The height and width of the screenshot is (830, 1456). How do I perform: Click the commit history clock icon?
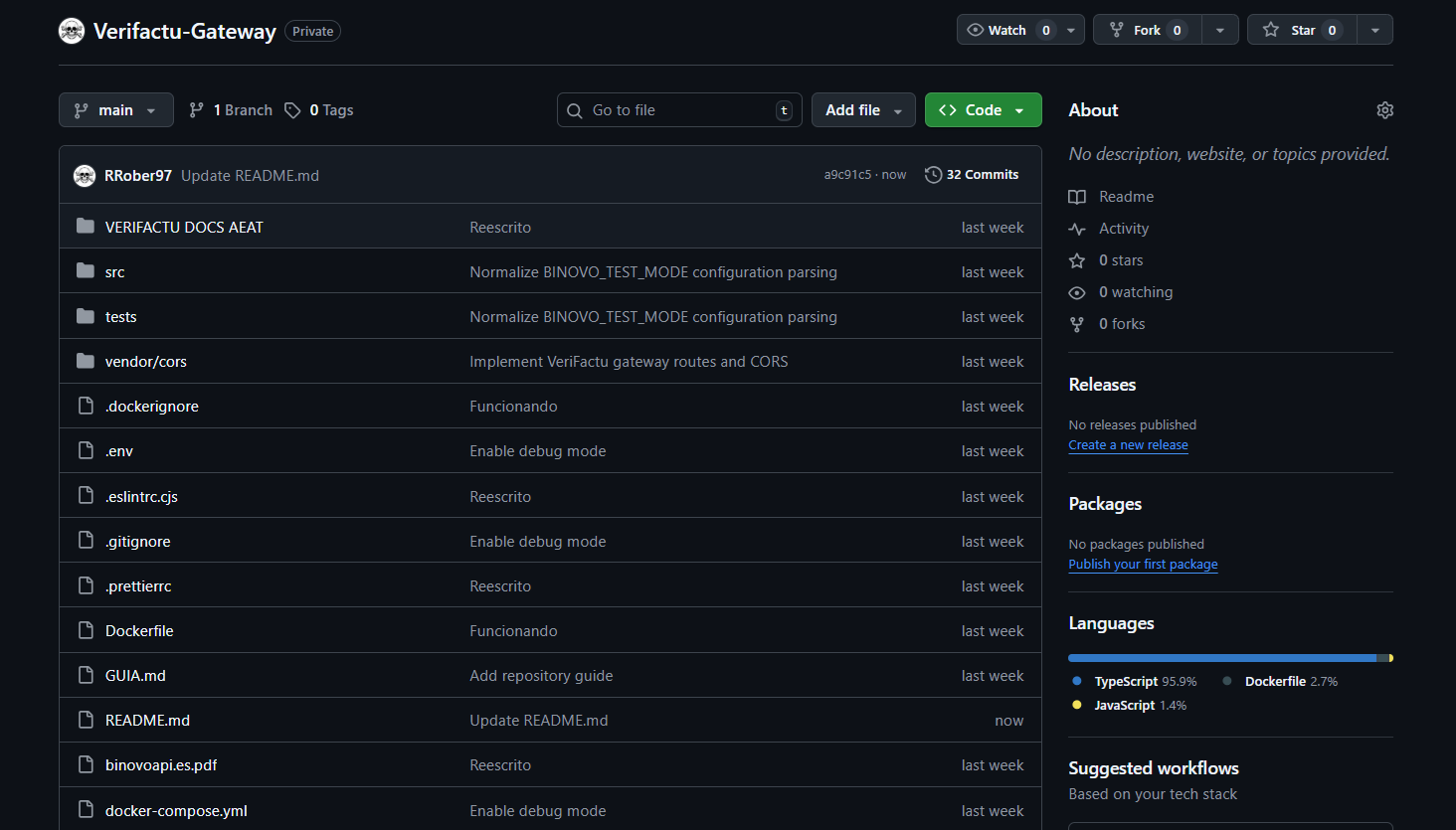click(933, 174)
